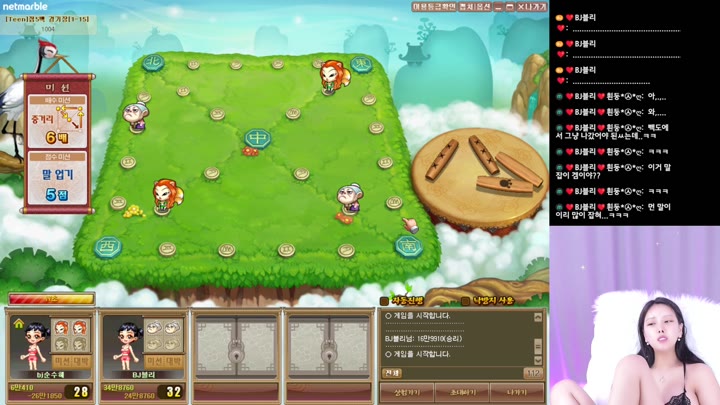Toggle the 자동진행 auto-play checkbox

click(384, 301)
